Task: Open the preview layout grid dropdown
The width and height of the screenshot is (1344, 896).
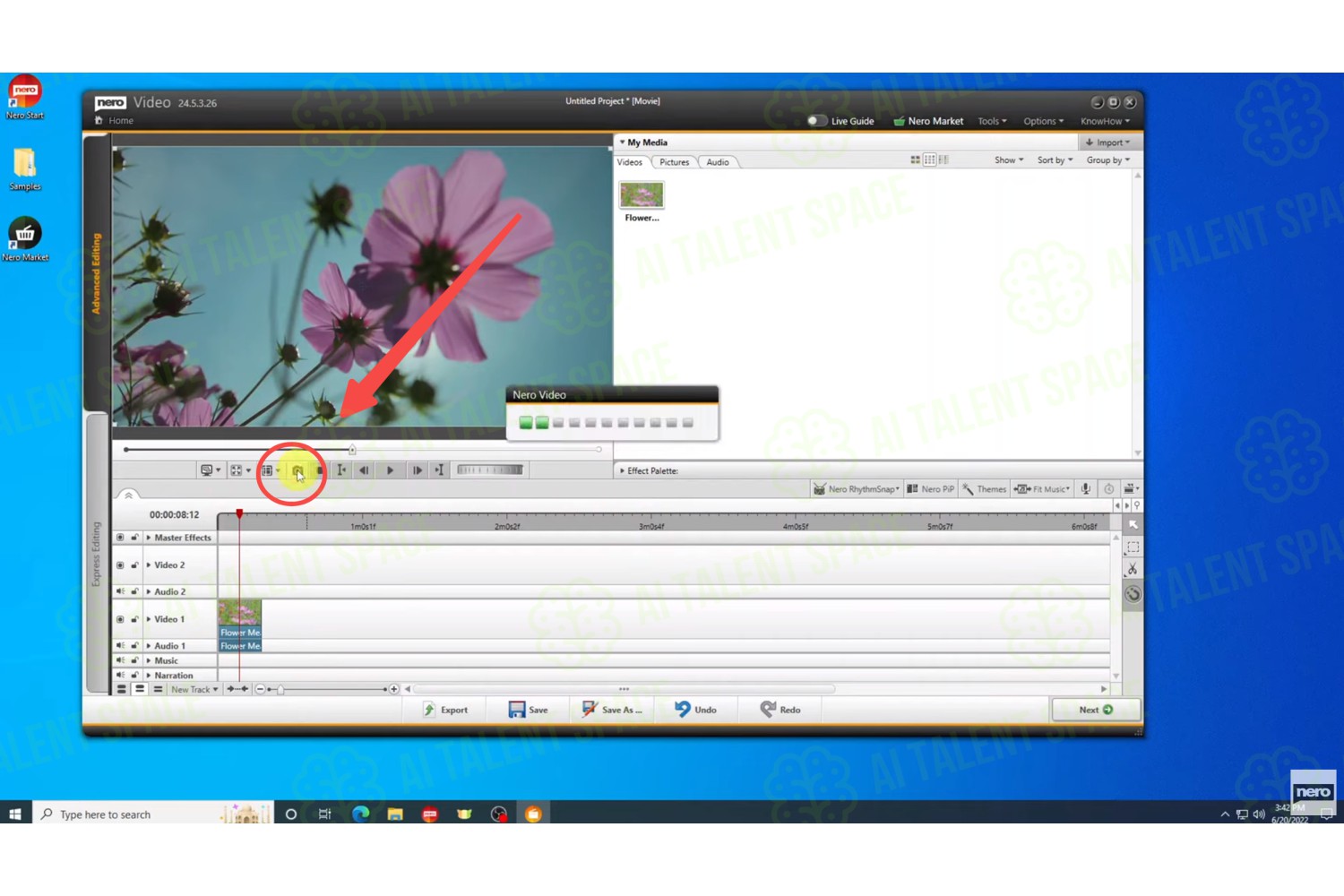Action: (x=270, y=470)
